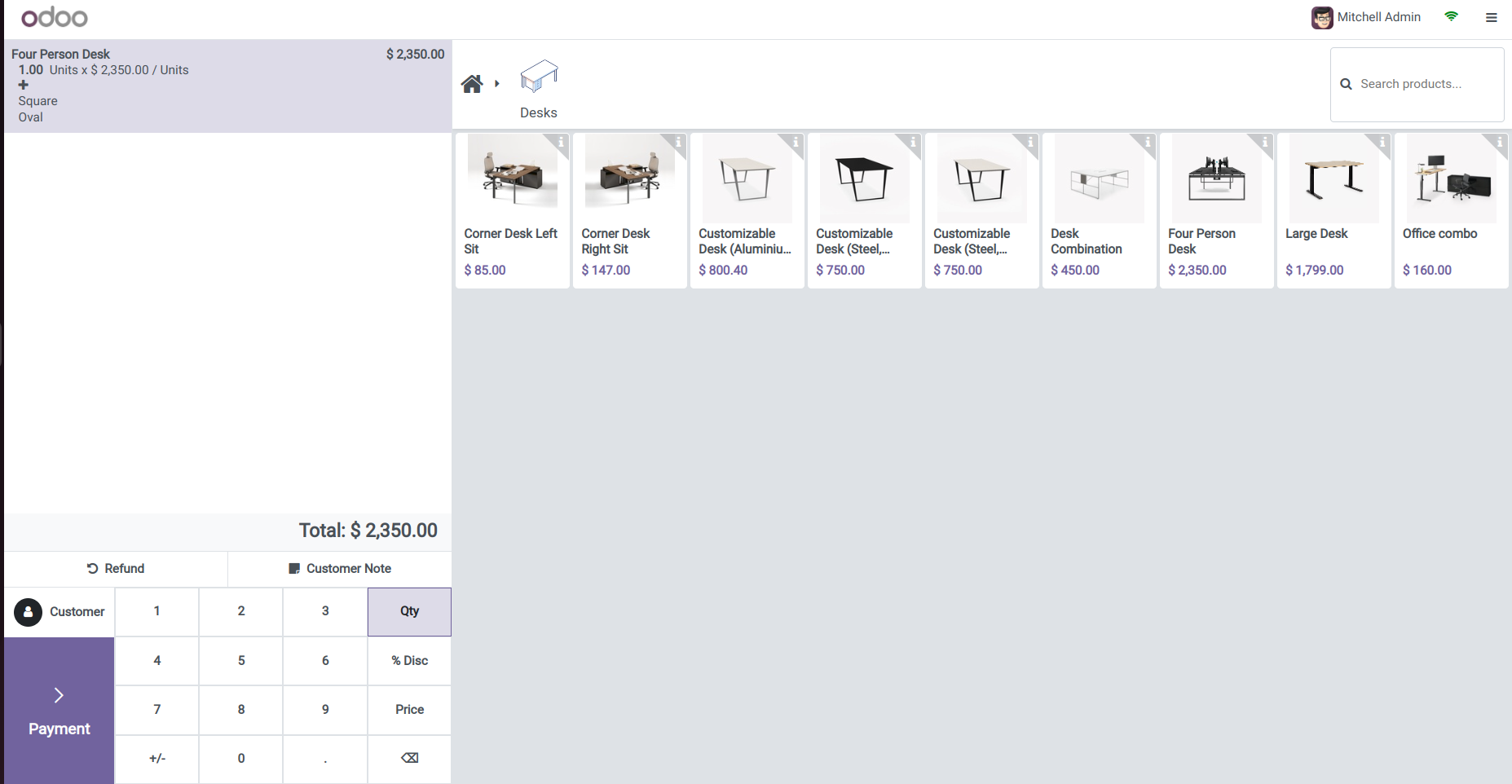Open the hamburger menu icon
Image resolution: width=1512 pixels, height=784 pixels.
(1491, 17)
